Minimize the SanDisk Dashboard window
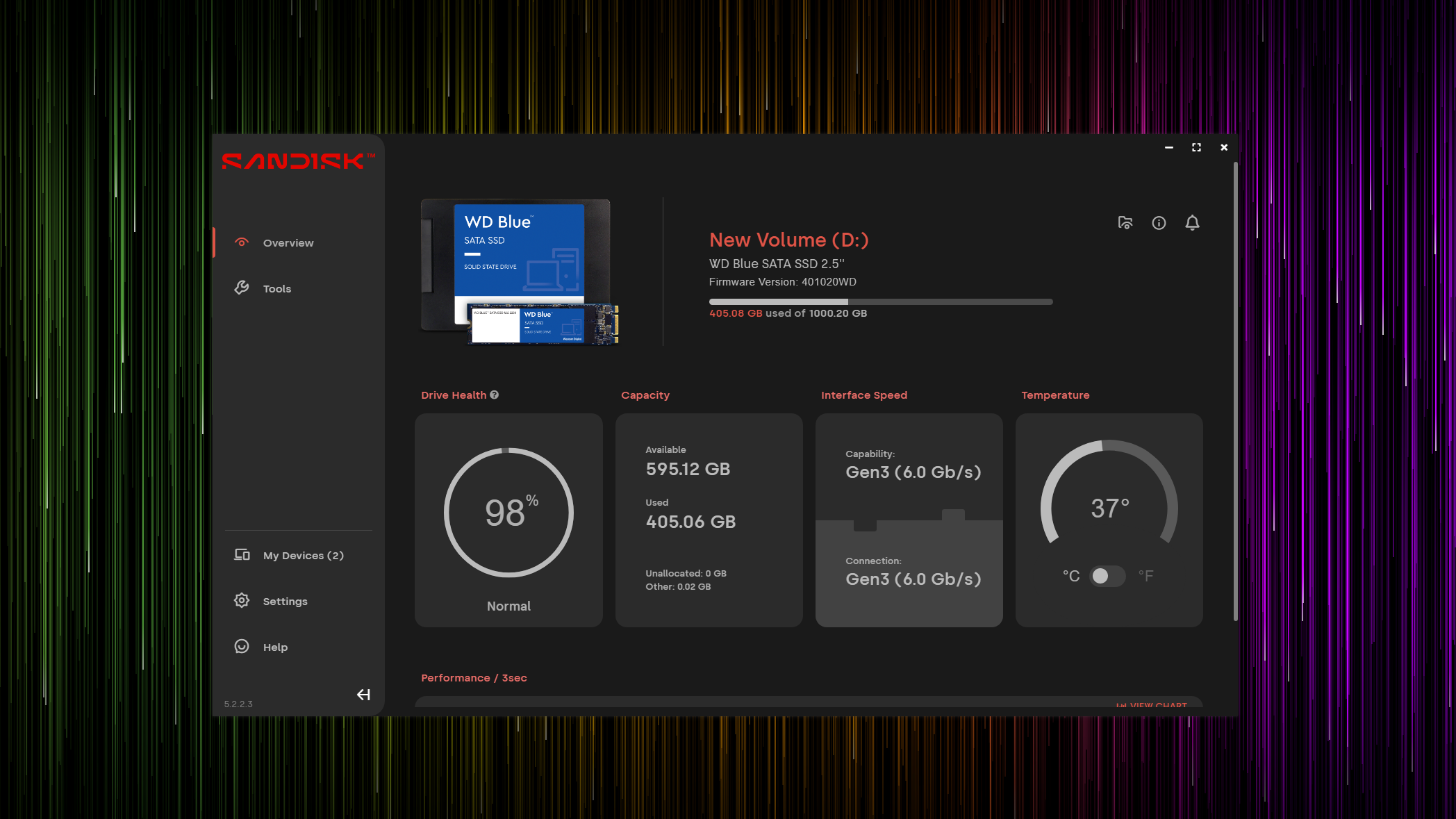The width and height of the screenshot is (1456, 819). click(x=1169, y=147)
